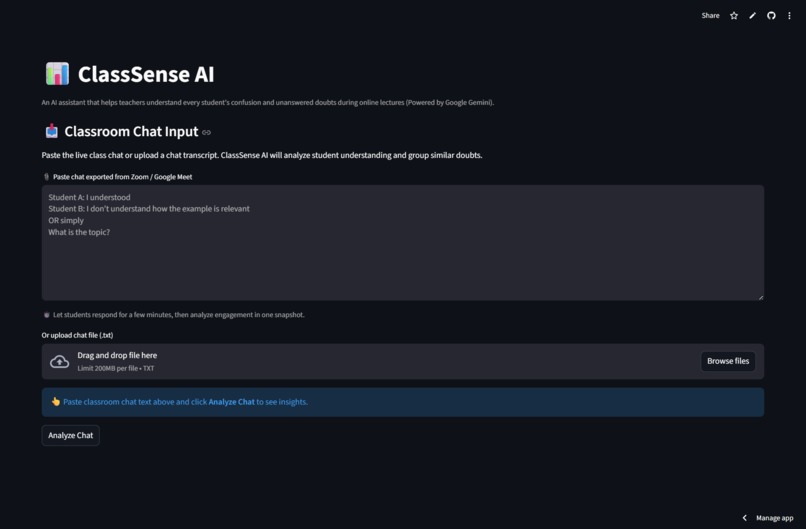The height and width of the screenshot is (529, 806).
Task: Click the Classroom Chat Input heading
Action: [131, 132]
